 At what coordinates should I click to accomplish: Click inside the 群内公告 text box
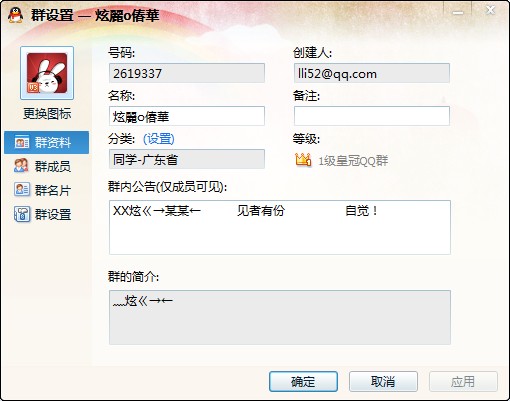(280, 227)
